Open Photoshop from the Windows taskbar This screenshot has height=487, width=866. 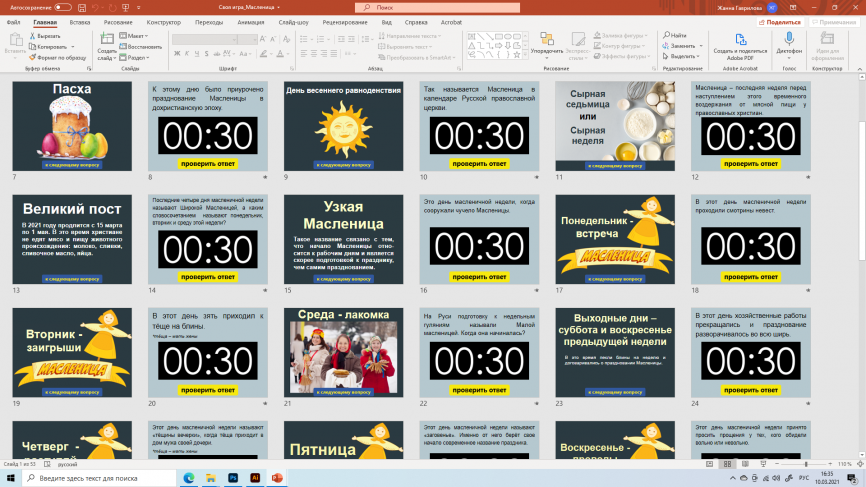click(x=231, y=479)
